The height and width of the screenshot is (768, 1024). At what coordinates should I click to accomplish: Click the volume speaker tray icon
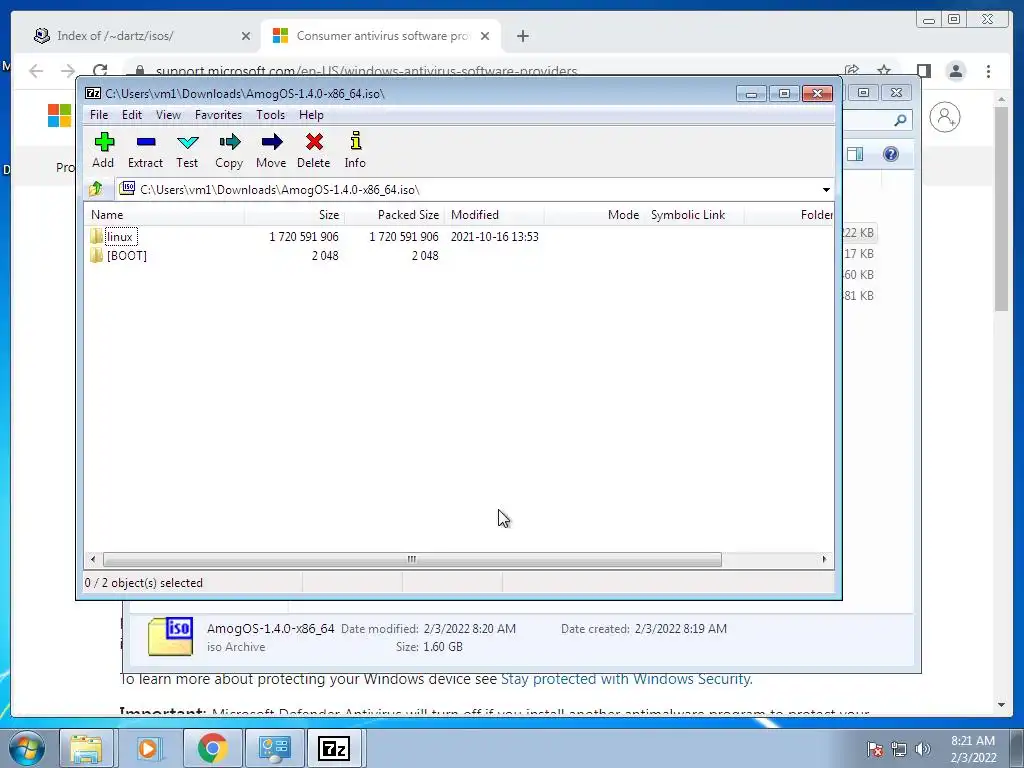923,749
